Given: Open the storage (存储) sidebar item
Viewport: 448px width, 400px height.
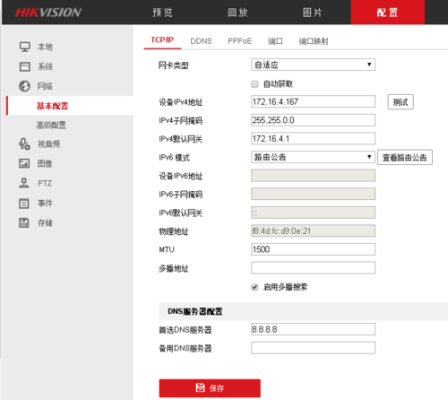Looking at the screenshot, I should (x=45, y=223).
